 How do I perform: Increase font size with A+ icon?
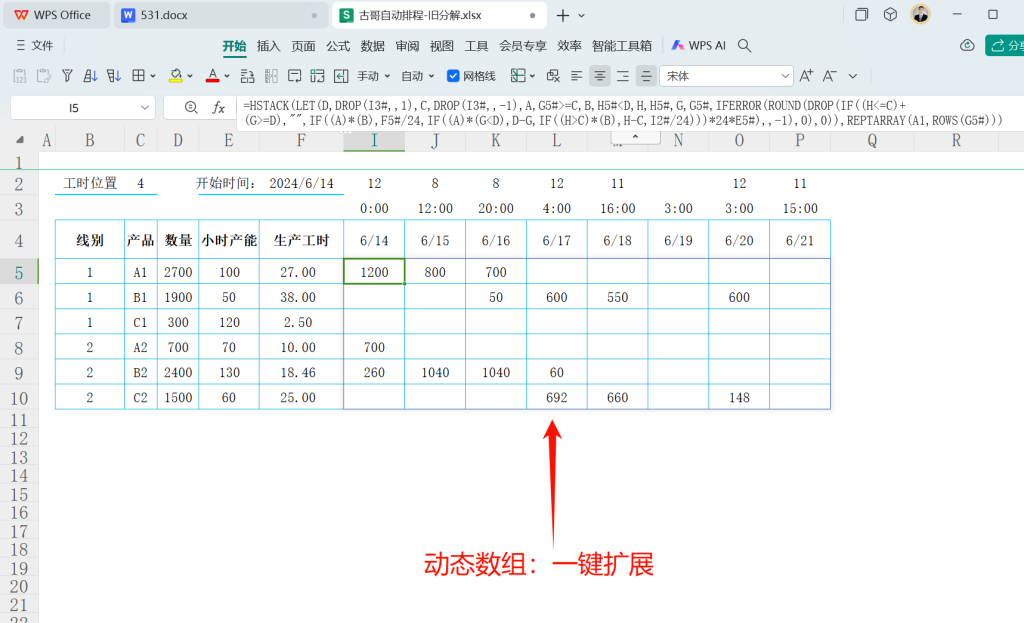807,76
